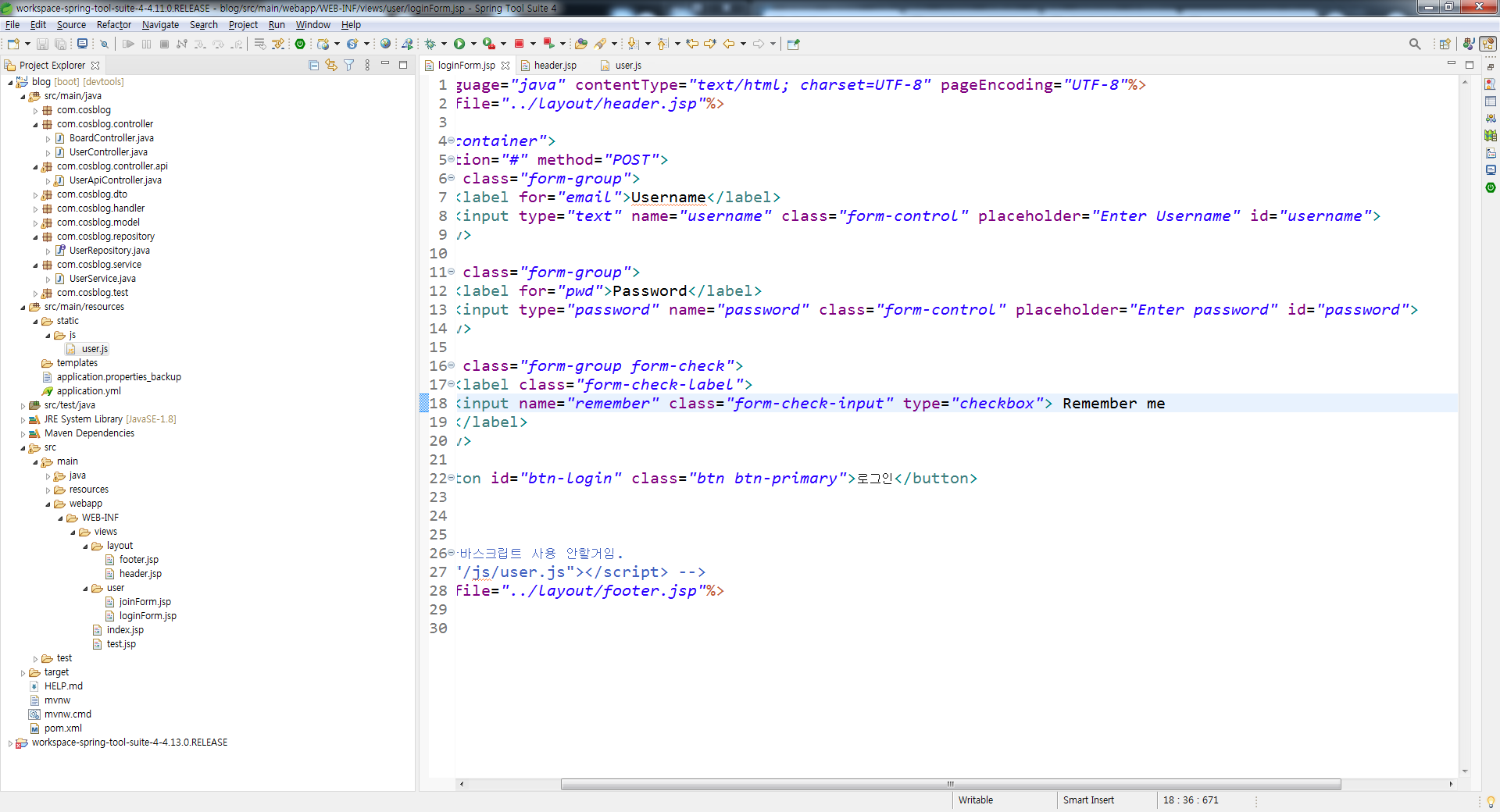Open the Navigate menu

[160, 25]
